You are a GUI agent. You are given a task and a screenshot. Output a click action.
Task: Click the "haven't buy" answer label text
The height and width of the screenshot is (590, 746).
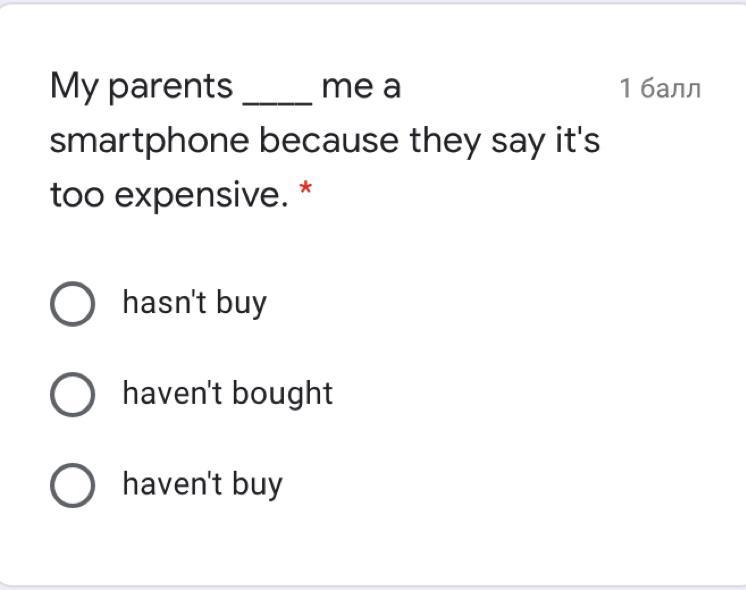(202, 485)
